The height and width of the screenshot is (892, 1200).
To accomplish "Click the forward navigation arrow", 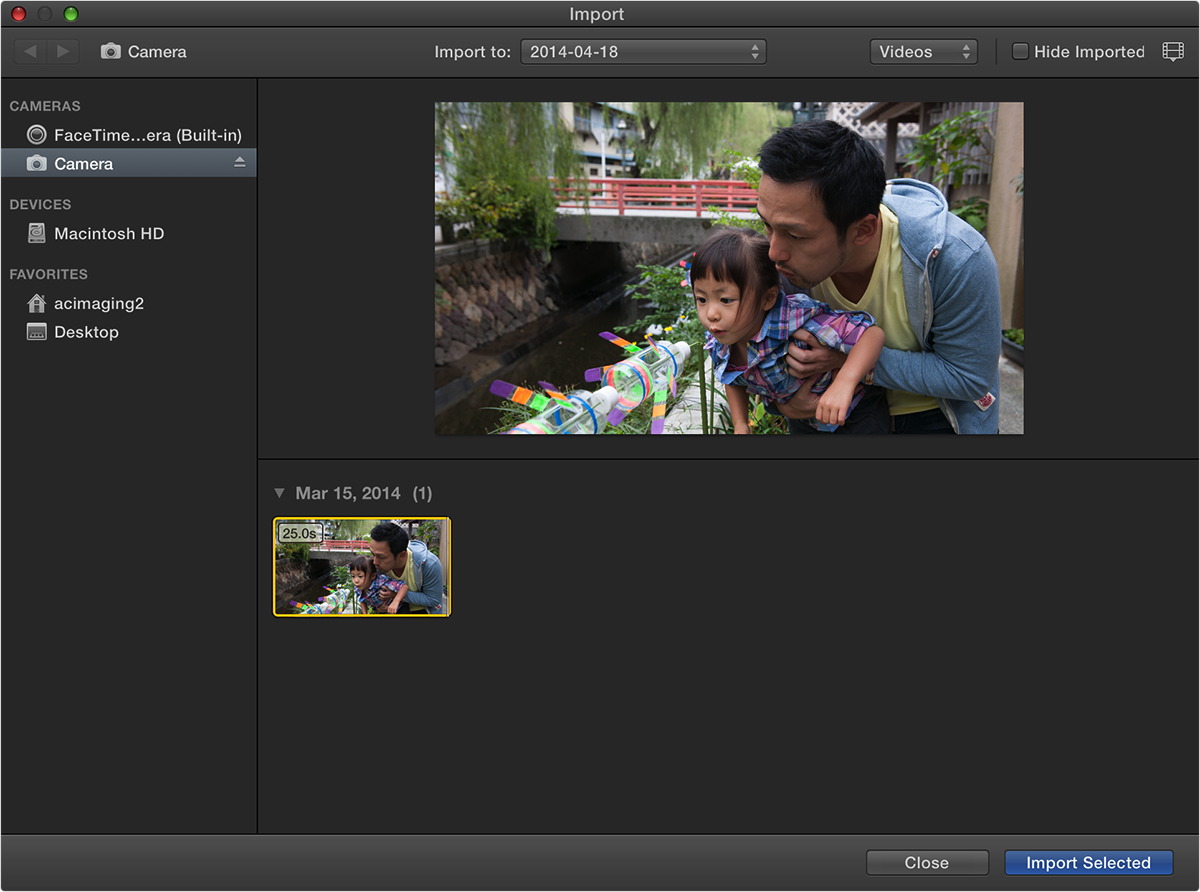I will [62, 51].
